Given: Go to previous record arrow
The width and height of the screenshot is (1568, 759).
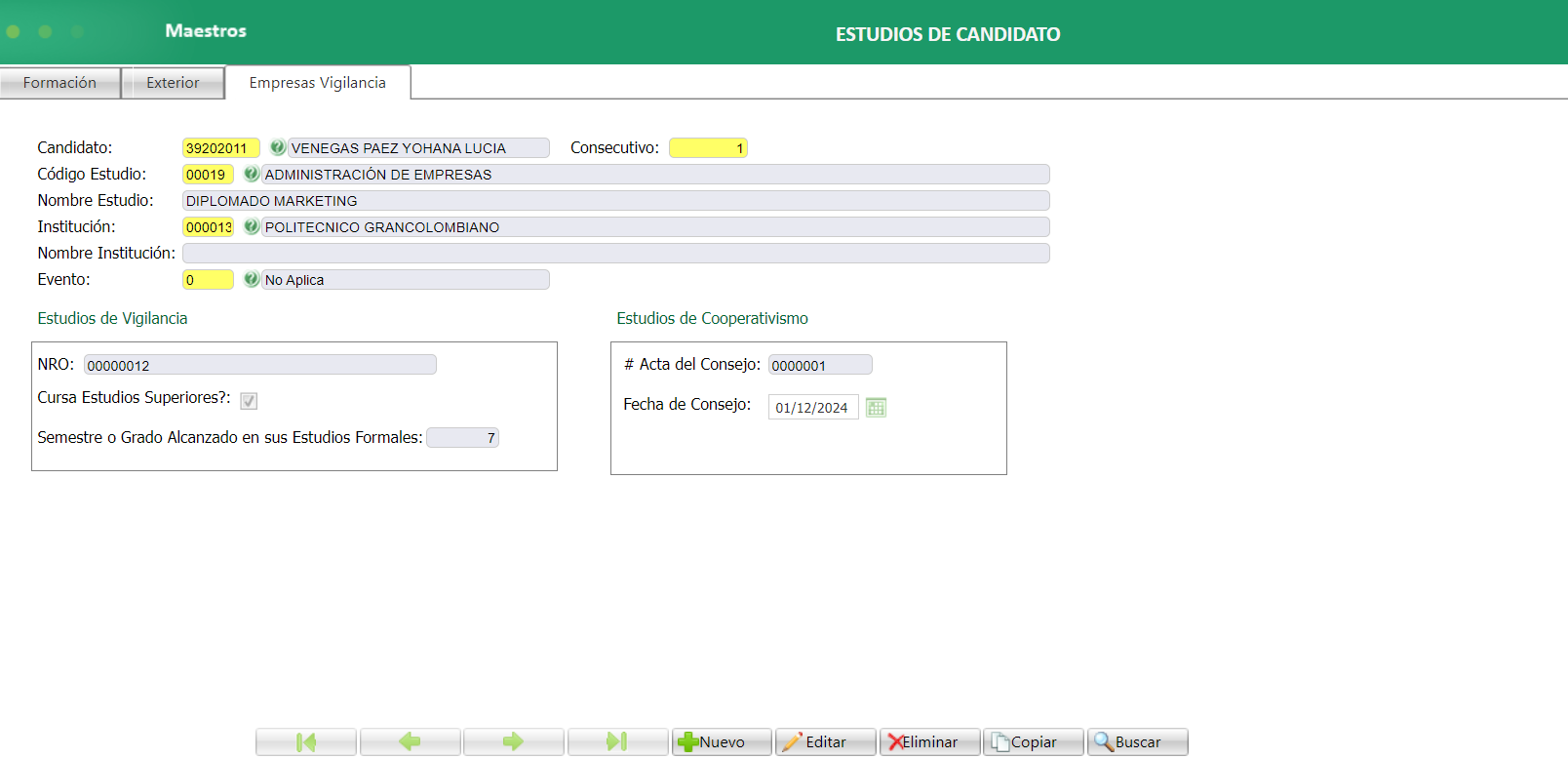Looking at the screenshot, I should tap(411, 741).
